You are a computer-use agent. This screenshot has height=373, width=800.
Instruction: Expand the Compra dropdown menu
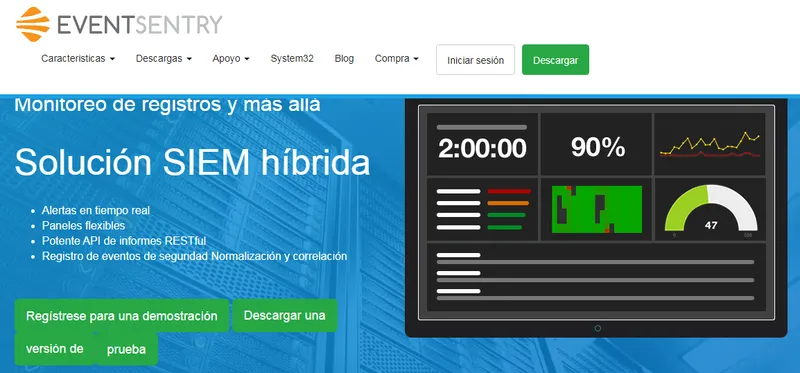[x=396, y=59]
